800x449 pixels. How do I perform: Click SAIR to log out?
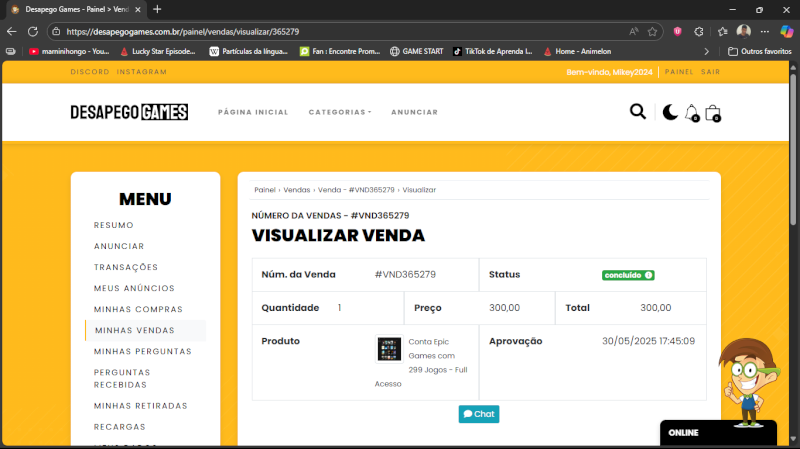(x=710, y=72)
